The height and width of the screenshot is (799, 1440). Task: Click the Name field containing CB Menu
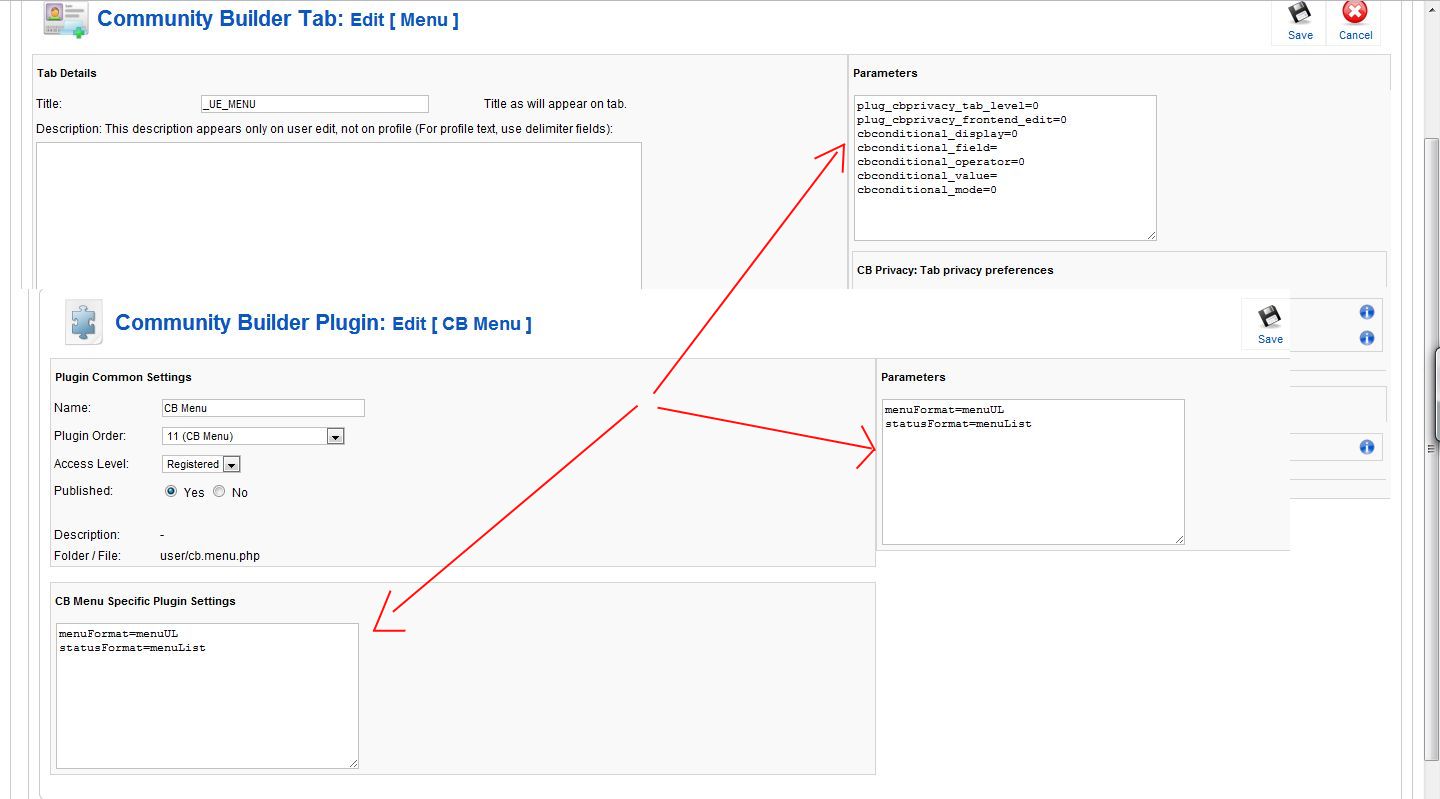coord(263,408)
